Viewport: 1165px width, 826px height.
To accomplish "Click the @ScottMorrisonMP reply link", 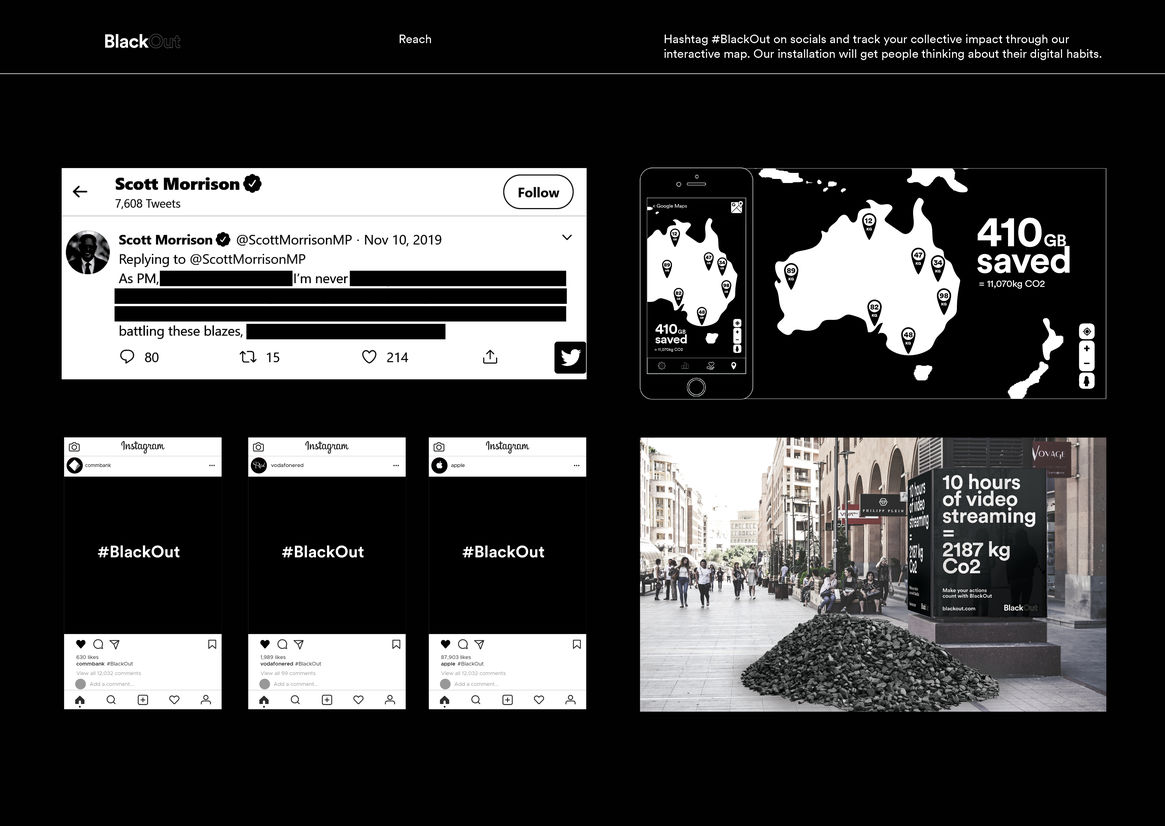I will coord(247,259).
